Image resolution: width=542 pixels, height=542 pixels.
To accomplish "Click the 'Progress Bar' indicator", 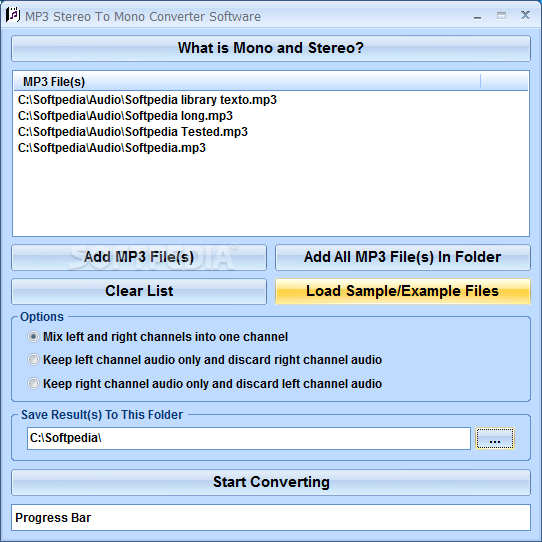I will coord(271,517).
